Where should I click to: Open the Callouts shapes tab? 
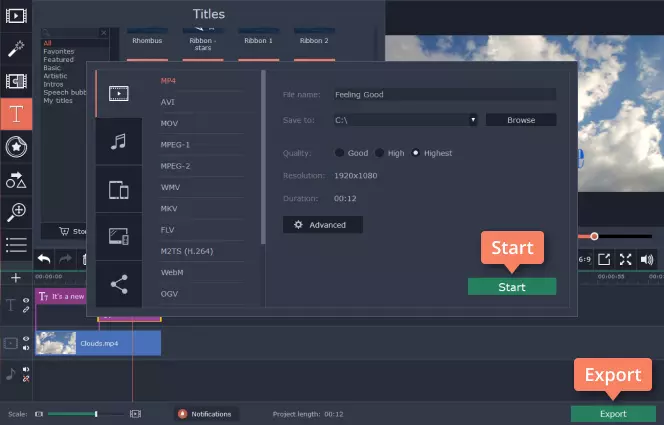coord(16,180)
